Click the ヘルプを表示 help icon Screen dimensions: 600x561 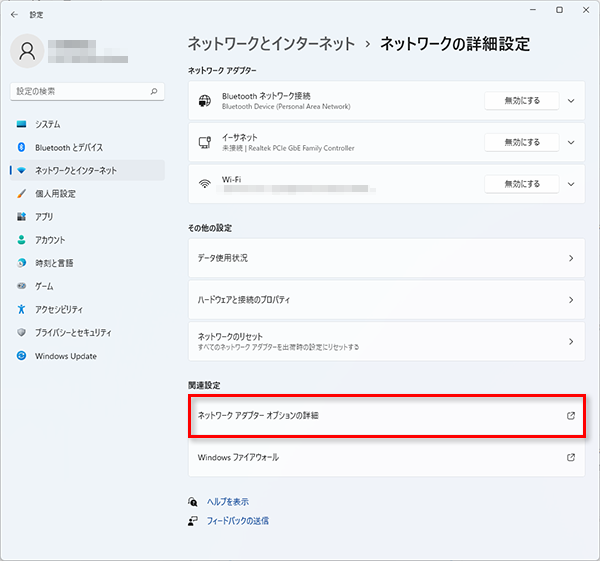click(x=193, y=502)
